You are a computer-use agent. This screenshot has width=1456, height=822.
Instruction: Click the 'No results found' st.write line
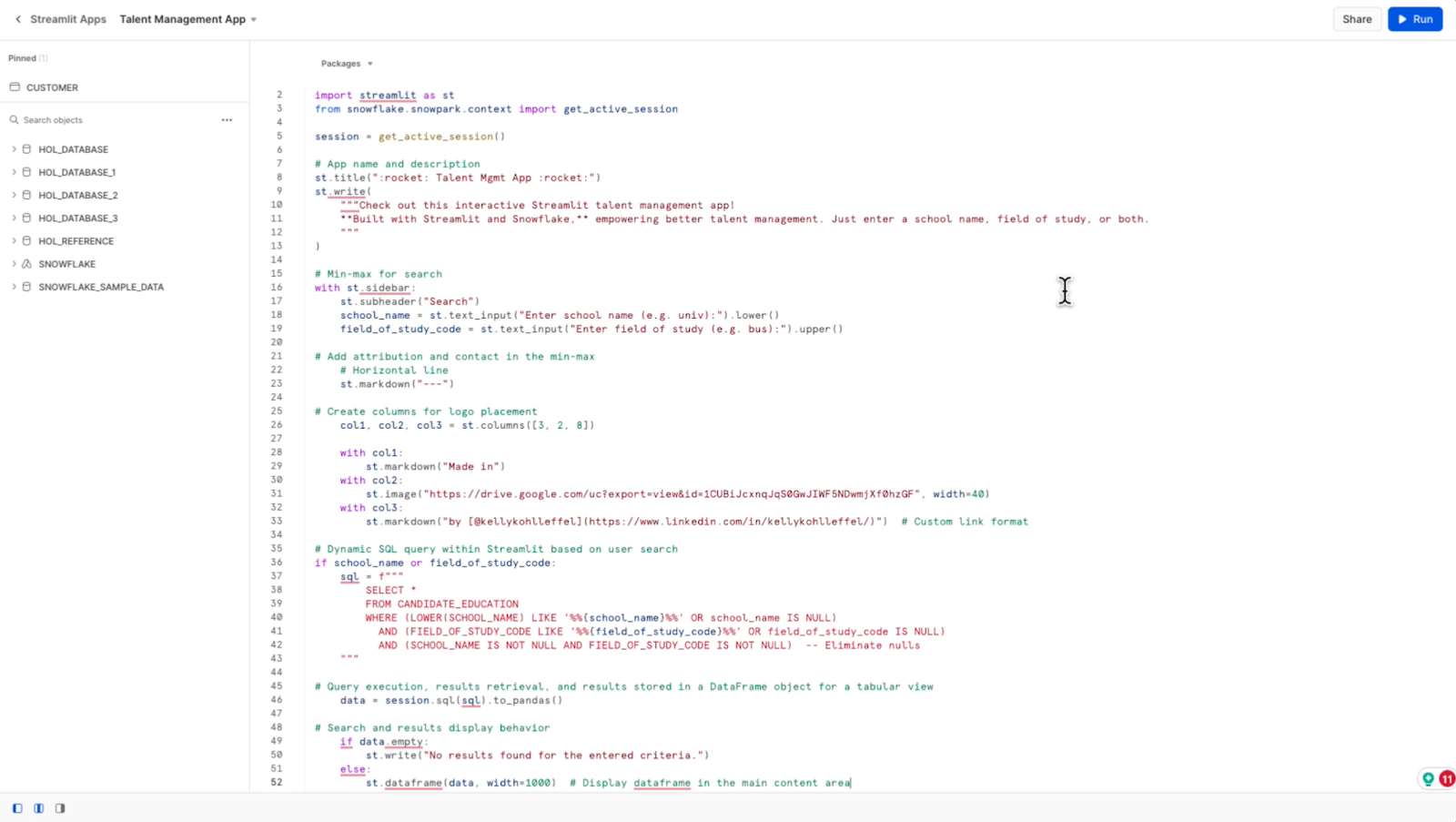538,756
